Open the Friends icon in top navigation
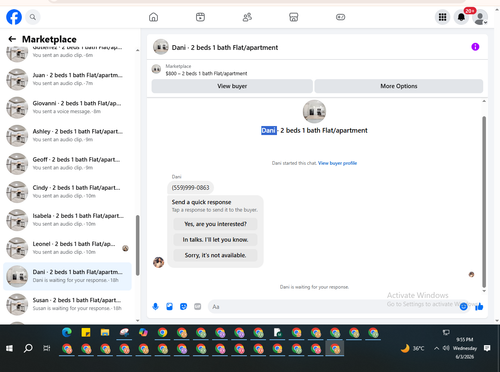The height and width of the screenshot is (372, 500). (x=247, y=17)
